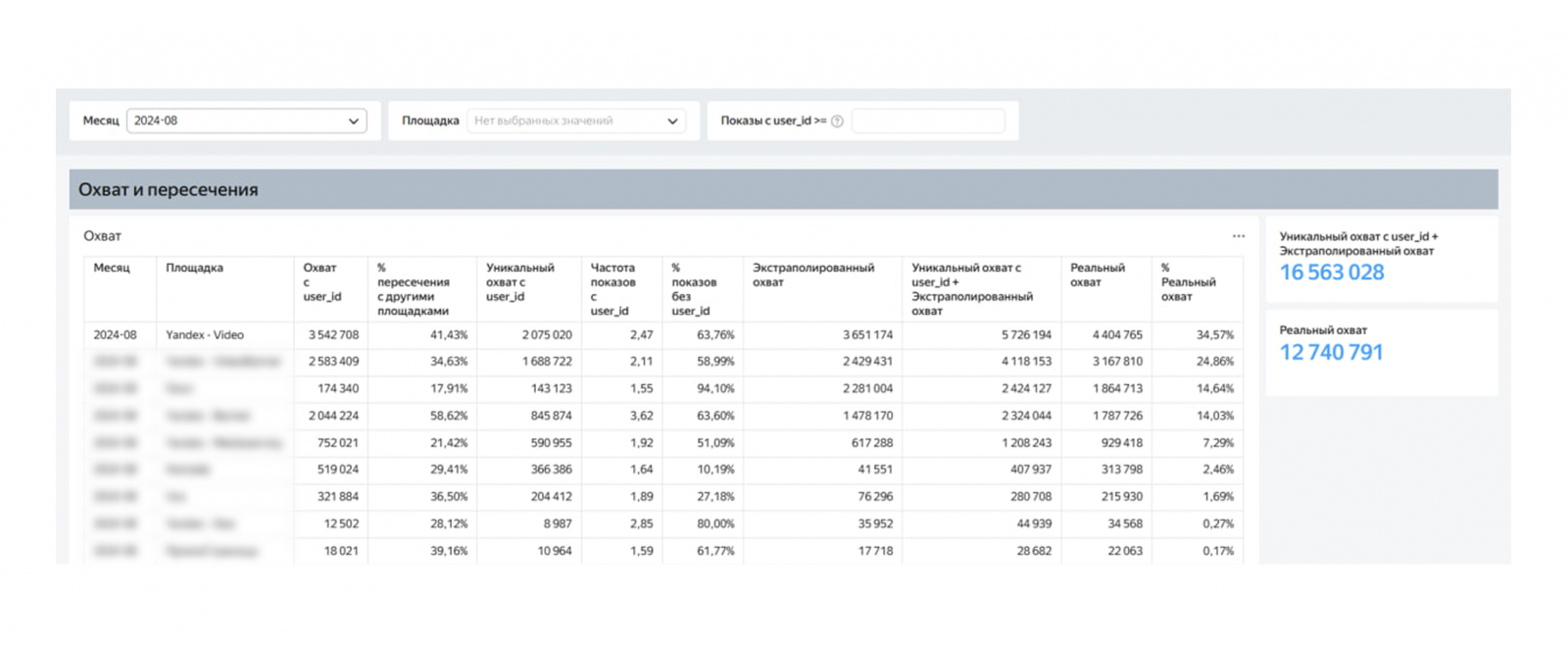Image resolution: width=1568 pixels, height=648 pixels.
Task: Click the Площадка dropdown chevron arrow
Action: tap(672, 122)
